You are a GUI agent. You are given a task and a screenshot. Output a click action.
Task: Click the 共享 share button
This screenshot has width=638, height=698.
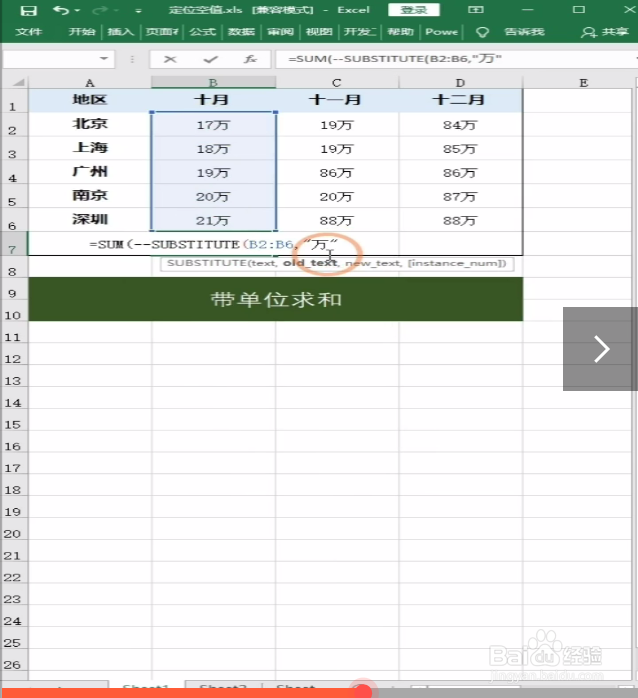click(x=605, y=32)
